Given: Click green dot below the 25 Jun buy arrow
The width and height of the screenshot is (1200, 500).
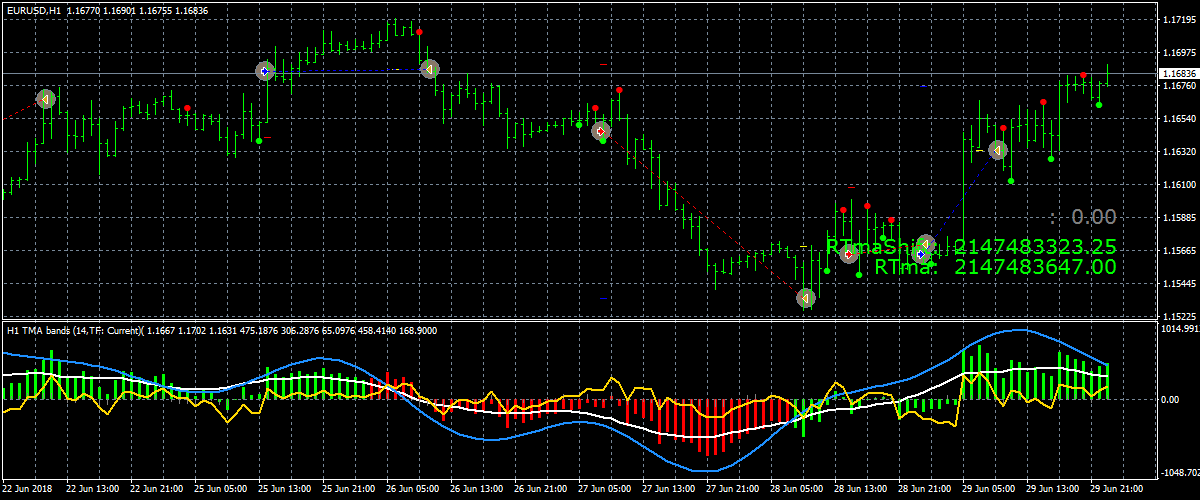Looking at the screenshot, I should (x=259, y=141).
